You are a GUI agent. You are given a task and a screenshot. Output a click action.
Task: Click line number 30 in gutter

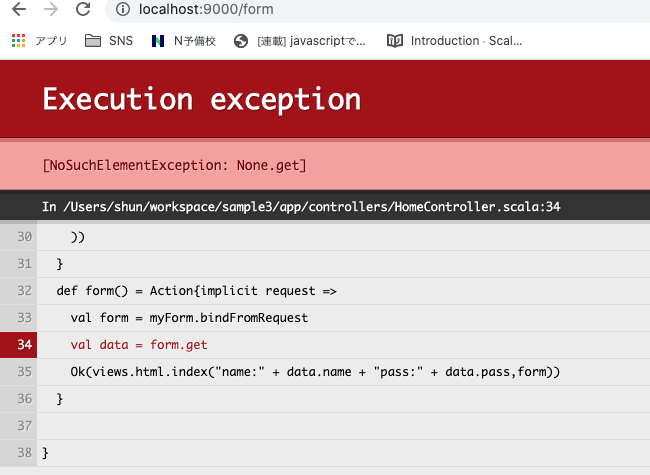(x=24, y=237)
